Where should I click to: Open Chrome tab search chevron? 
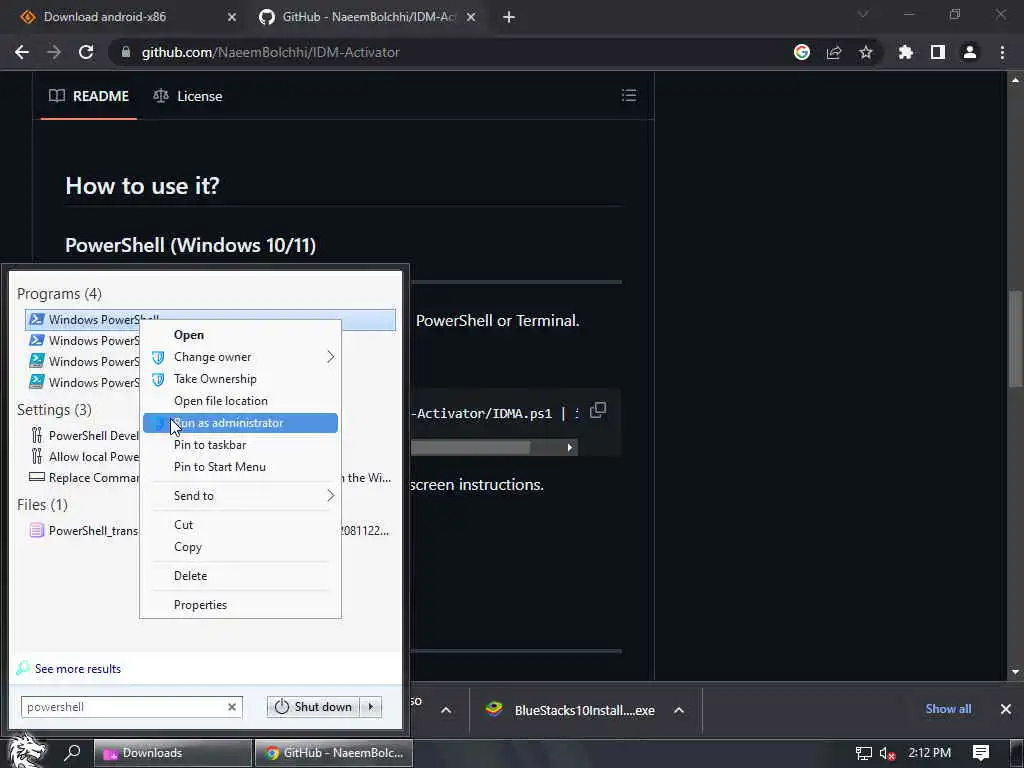coord(863,14)
